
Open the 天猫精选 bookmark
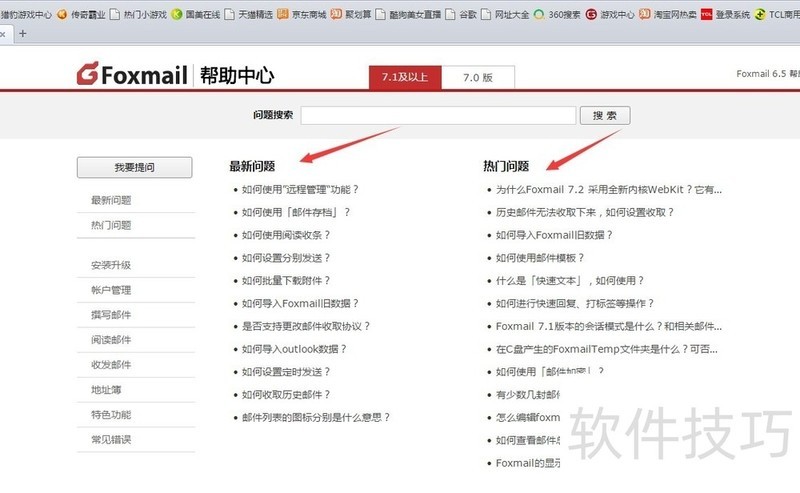(x=249, y=14)
